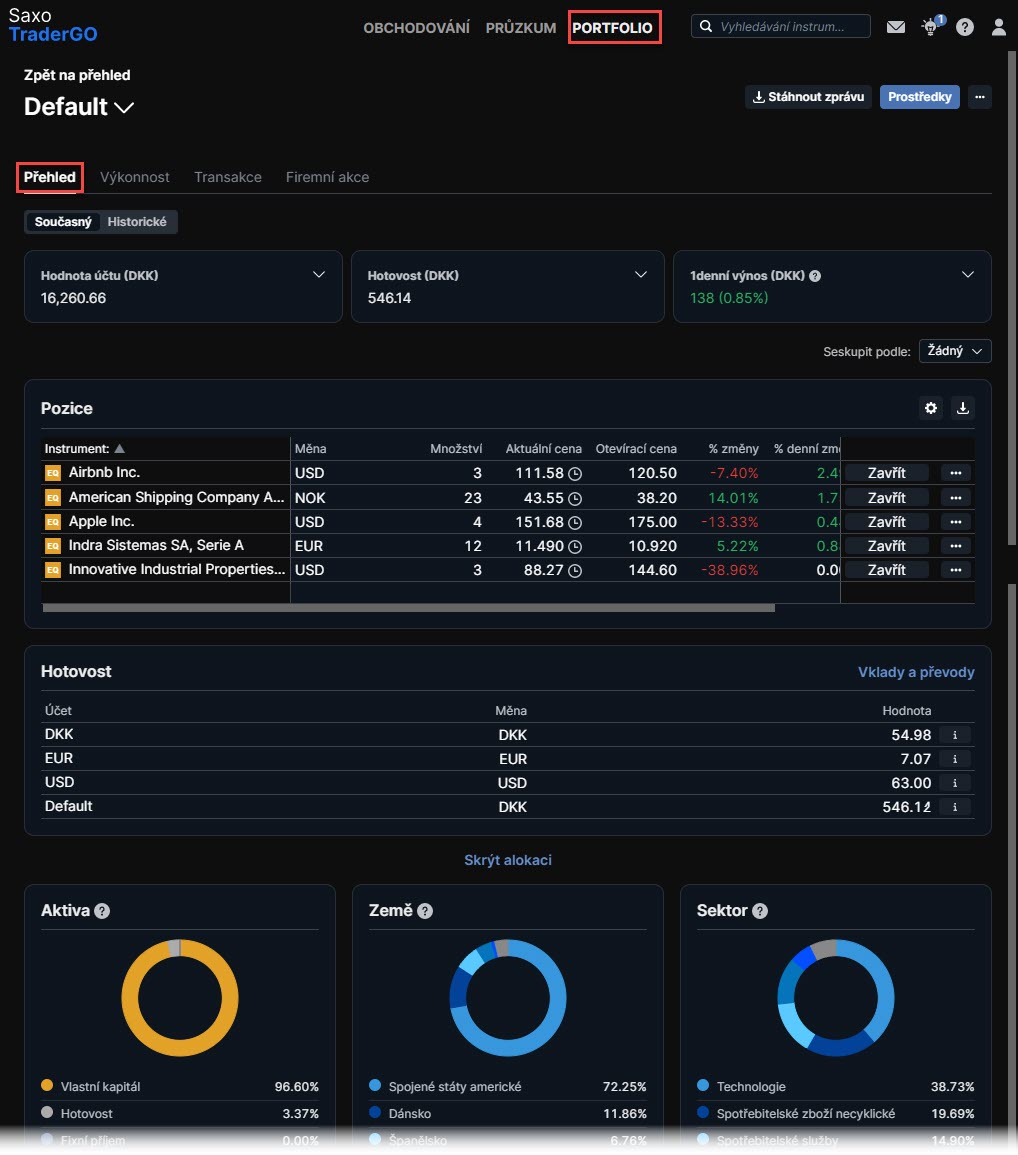Click the search magnifier icon
Viewport: 1018px width, 1155px height.
pos(706,27)
